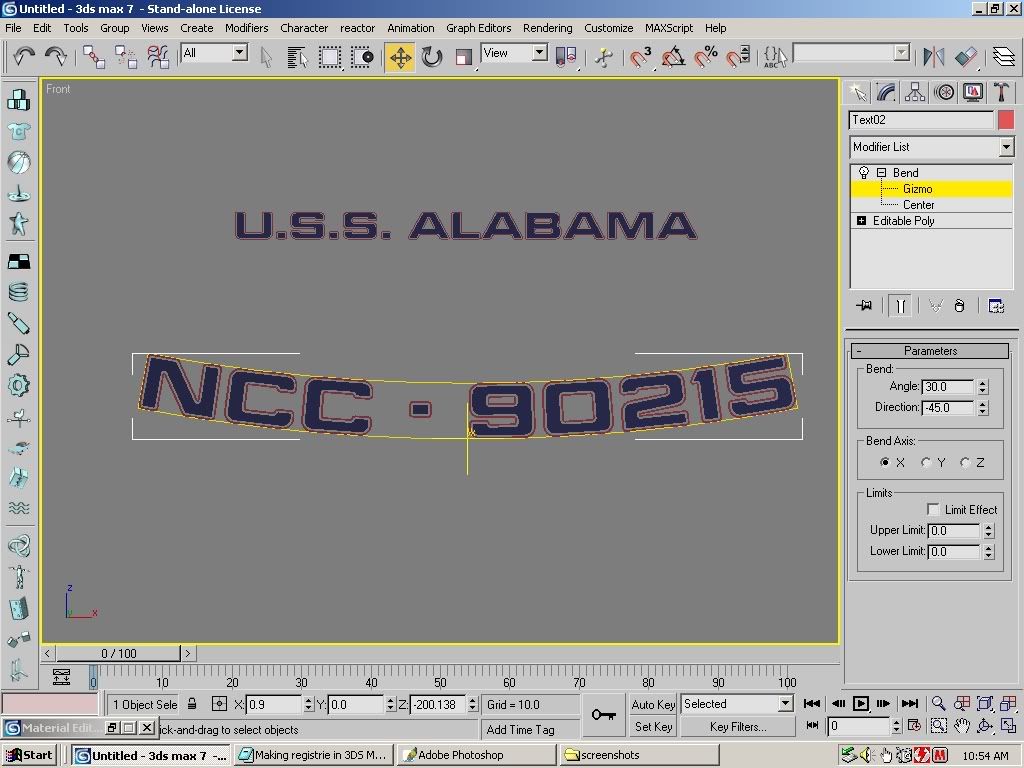Open Configure Modifier Sets icon
1024x768 pixels.
996,306
